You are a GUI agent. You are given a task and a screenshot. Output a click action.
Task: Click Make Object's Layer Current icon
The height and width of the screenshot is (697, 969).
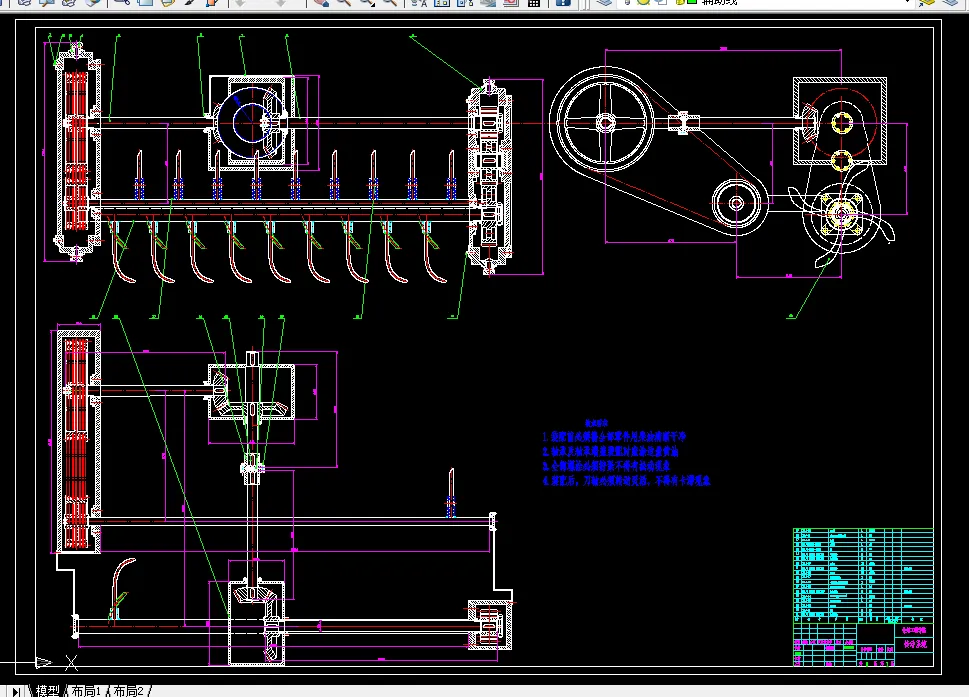point(927,2)
